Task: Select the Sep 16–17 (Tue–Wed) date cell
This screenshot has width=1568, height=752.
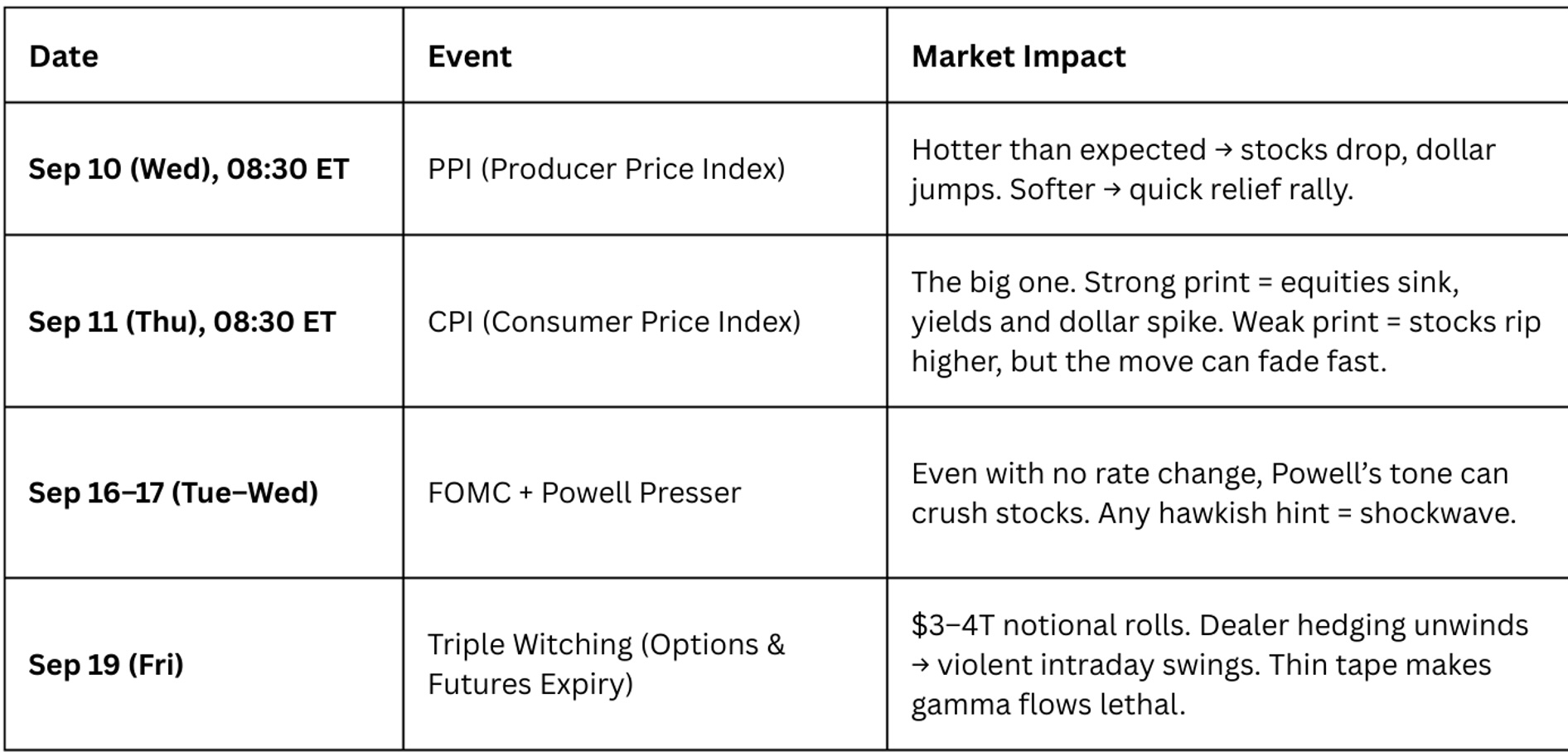Action: click(x=173, y=493)
